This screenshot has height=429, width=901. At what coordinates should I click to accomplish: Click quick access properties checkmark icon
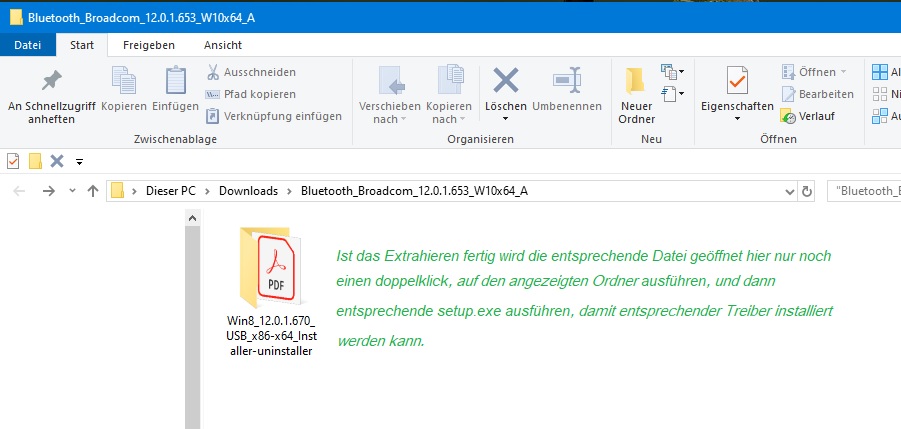(13, 161)
